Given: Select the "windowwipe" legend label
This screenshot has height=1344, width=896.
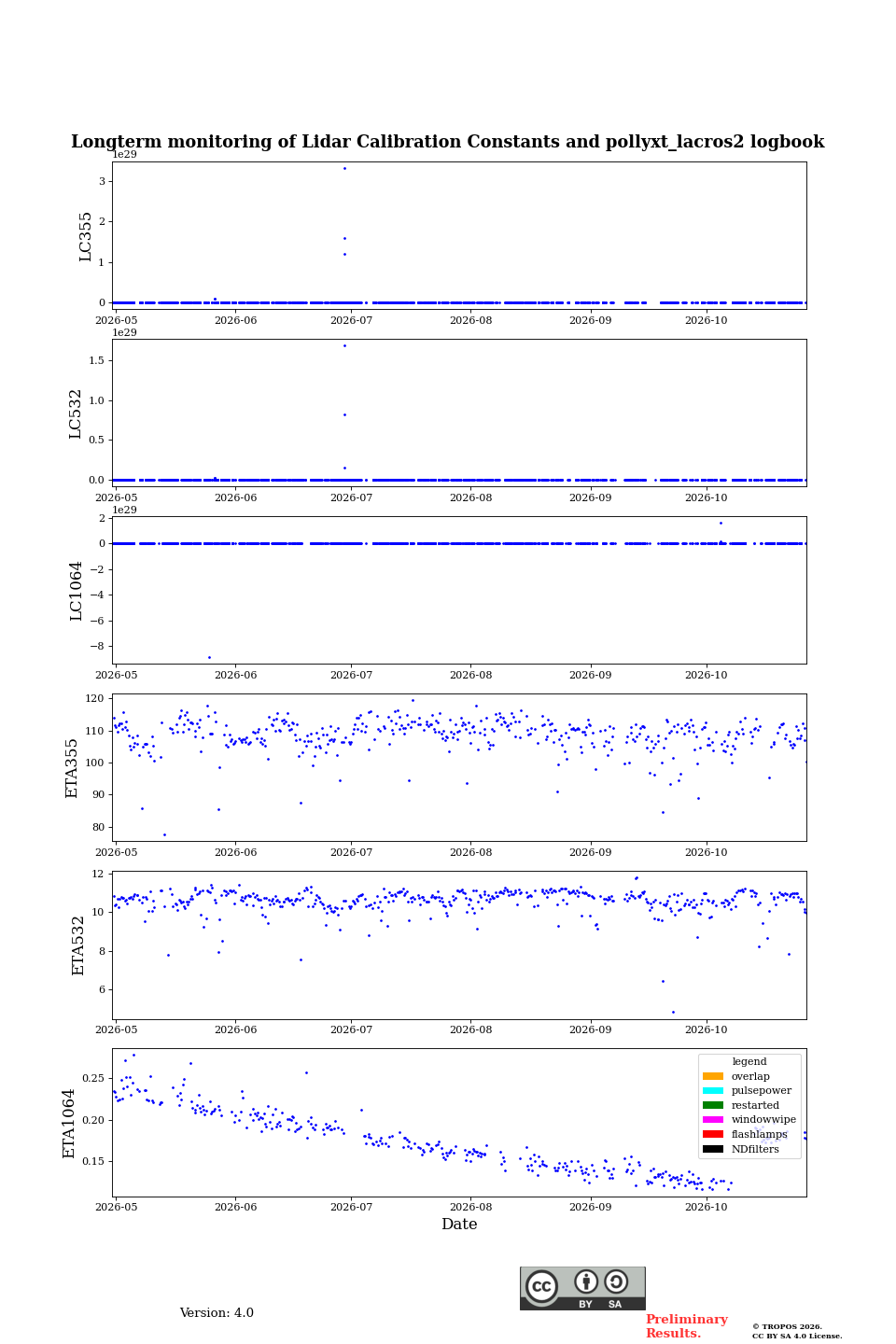Looking at the screenshot, I should coord(763,1120).
